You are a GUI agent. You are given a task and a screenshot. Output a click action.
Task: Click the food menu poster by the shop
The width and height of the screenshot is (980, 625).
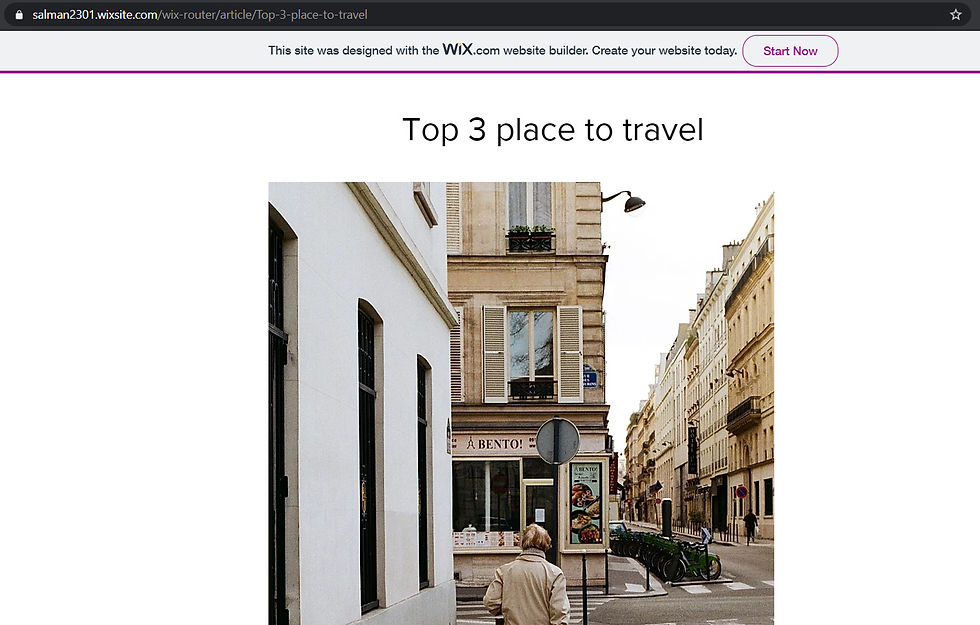[x=586, y=504]
